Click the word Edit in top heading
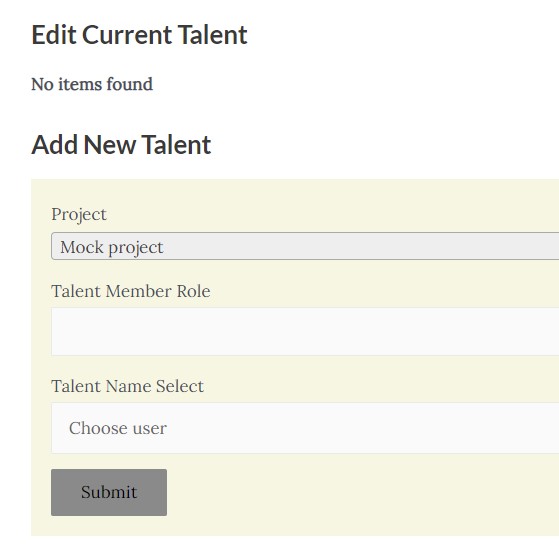559x553 pixels. pos(54,35)
